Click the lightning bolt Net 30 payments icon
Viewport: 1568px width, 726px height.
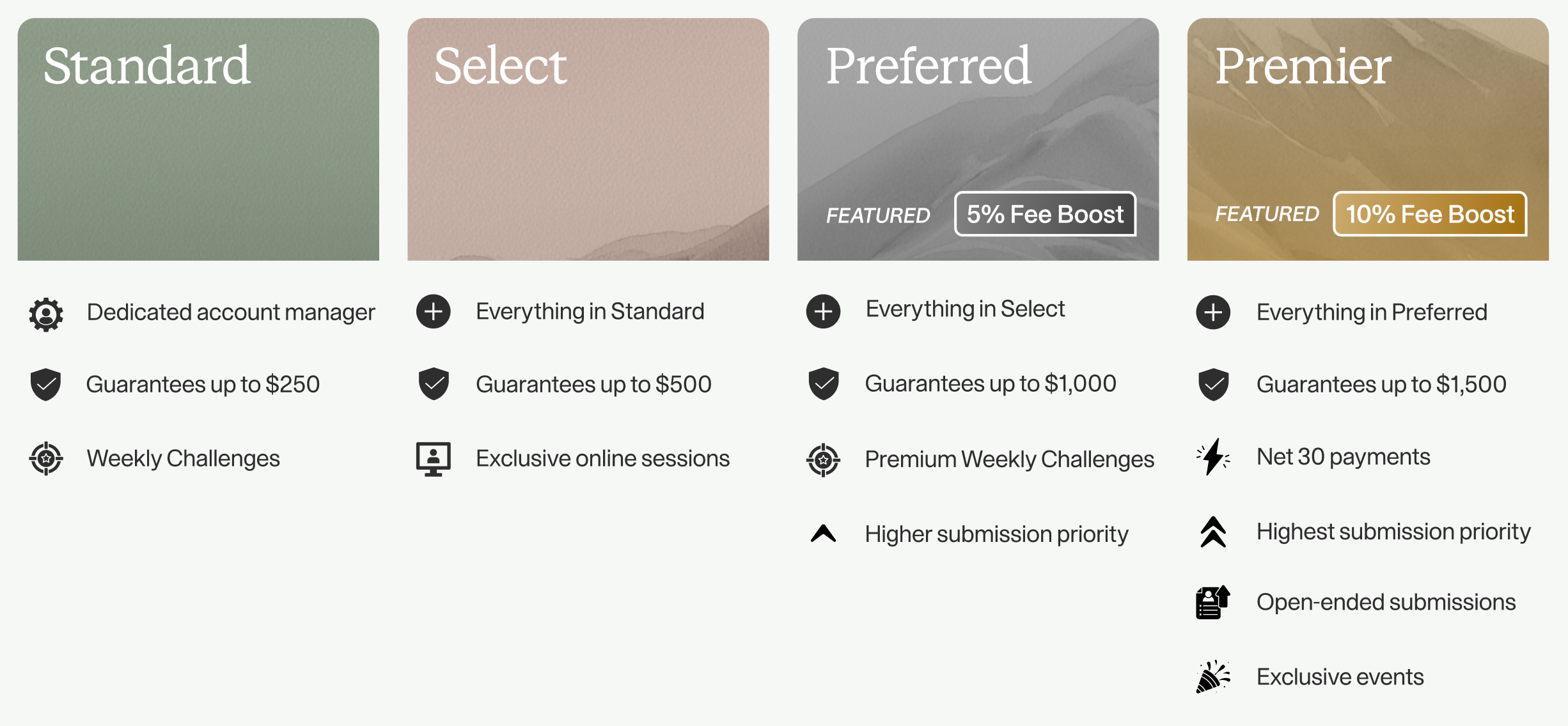pos(1213,457)
